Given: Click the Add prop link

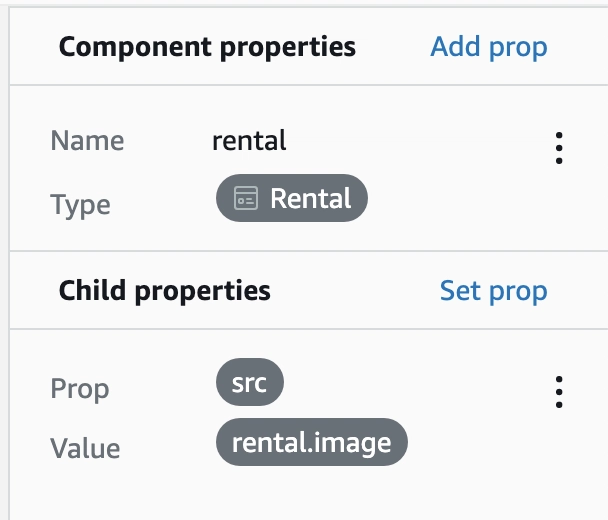Looking at the screenshot, I should (x=489, y=47).
